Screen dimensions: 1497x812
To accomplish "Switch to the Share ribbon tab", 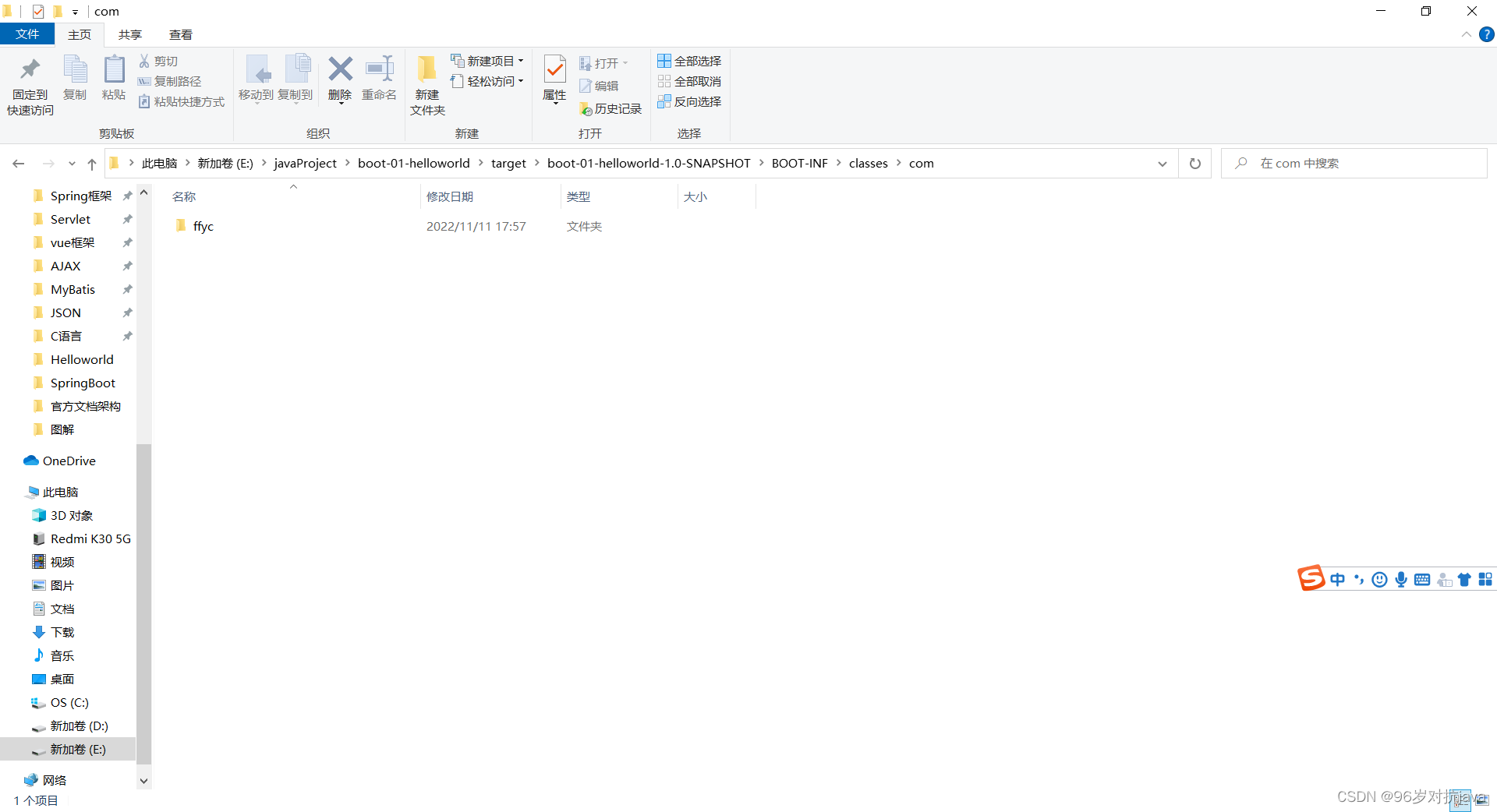I will [x=130, y=34].
